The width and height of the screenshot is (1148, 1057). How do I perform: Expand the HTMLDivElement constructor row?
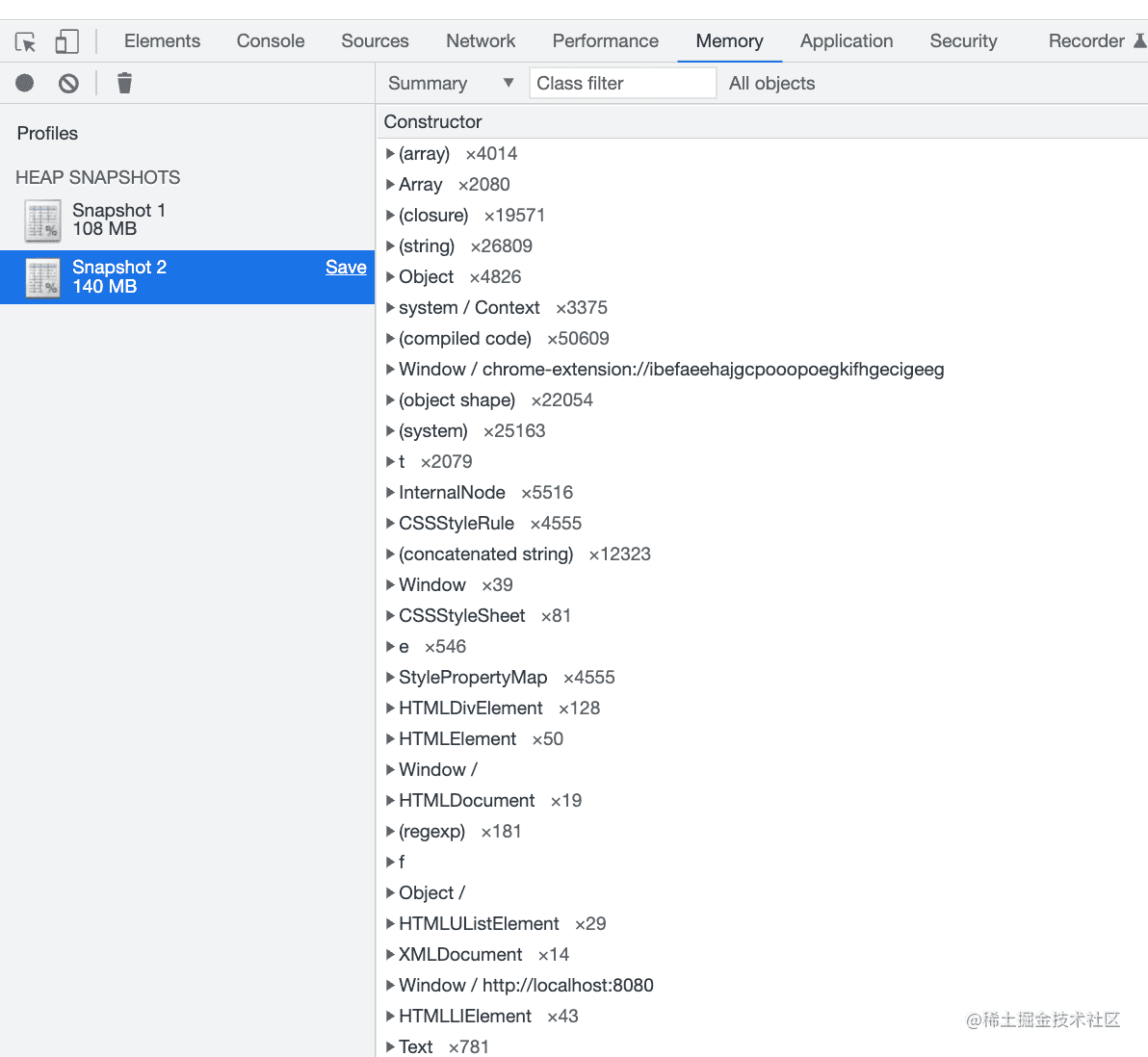tap(390, 709)
